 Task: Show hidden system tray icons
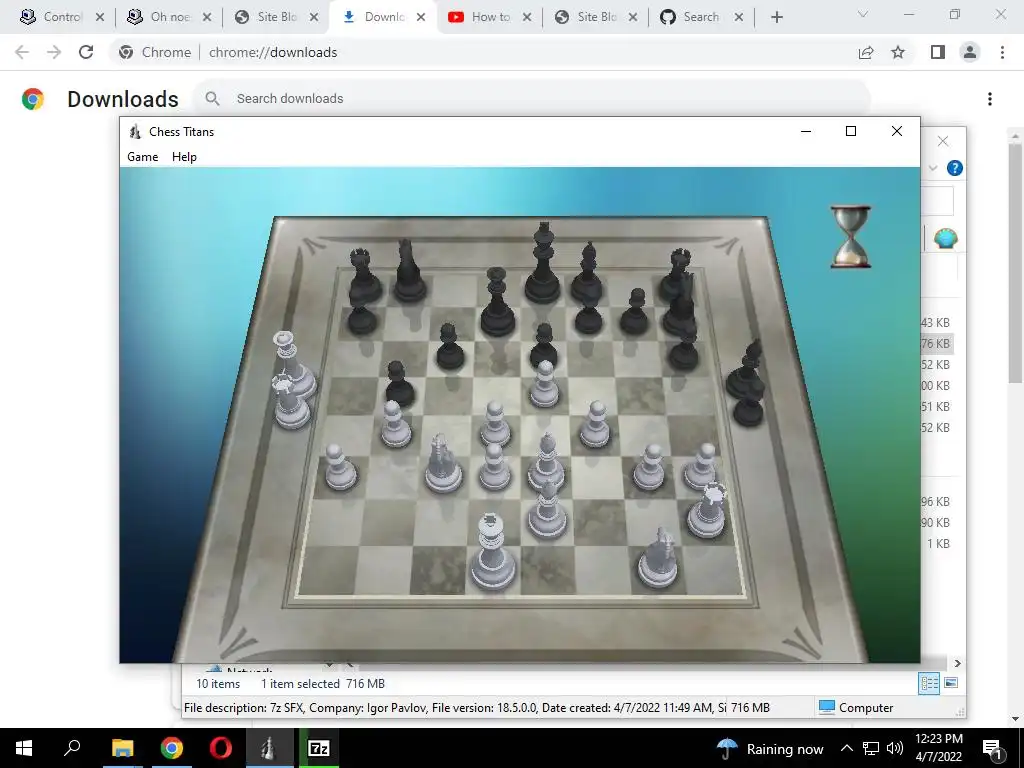846,748
